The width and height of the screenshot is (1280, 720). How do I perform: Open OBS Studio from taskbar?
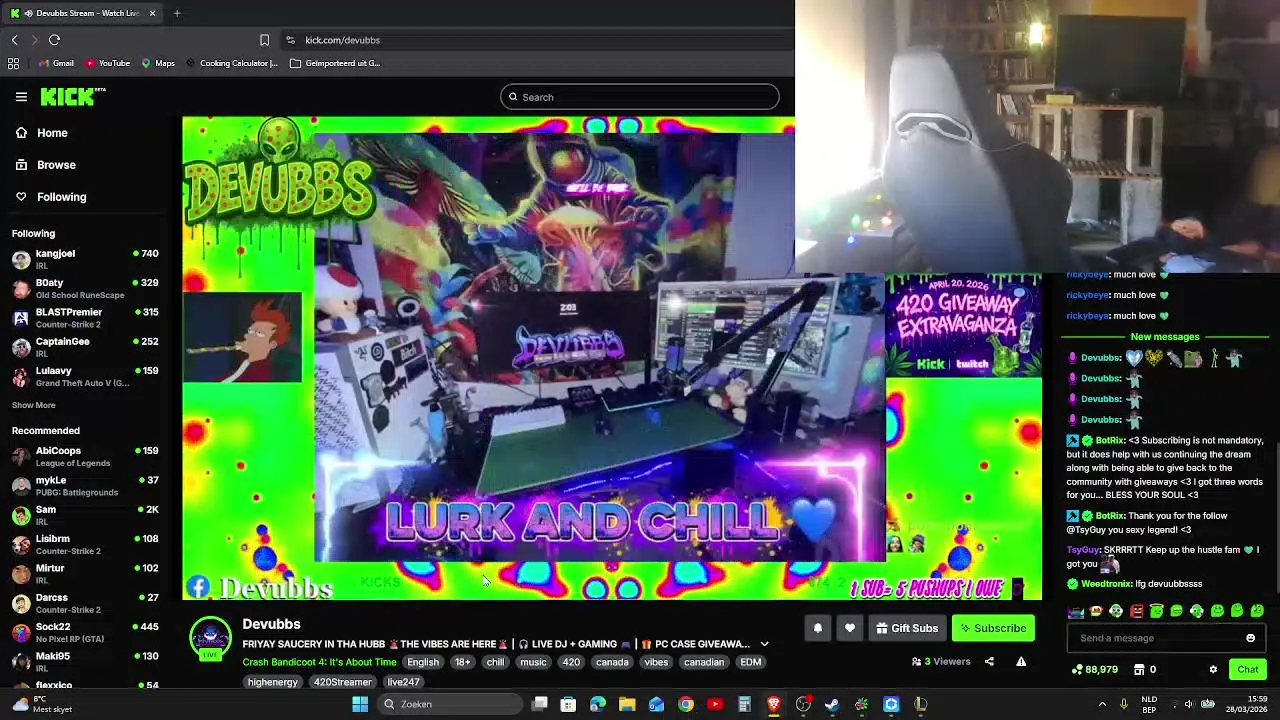pos(803,704)
